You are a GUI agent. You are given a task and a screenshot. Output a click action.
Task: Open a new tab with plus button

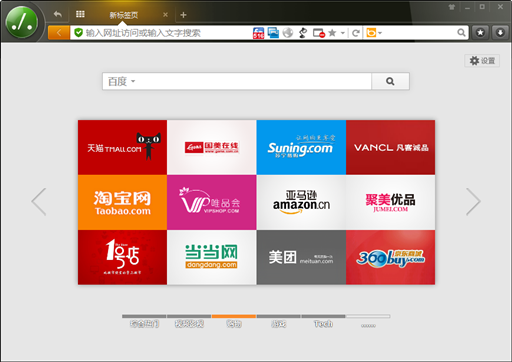click(x=183, y=15)
